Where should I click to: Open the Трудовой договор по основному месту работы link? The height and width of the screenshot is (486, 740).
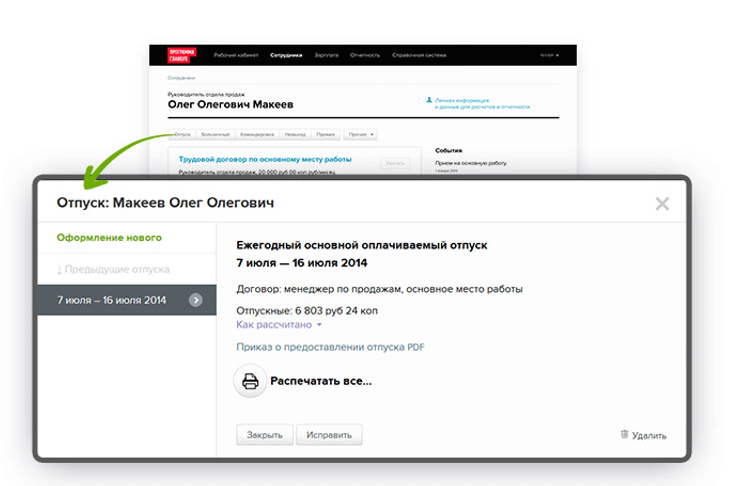(x=265, y=159)
